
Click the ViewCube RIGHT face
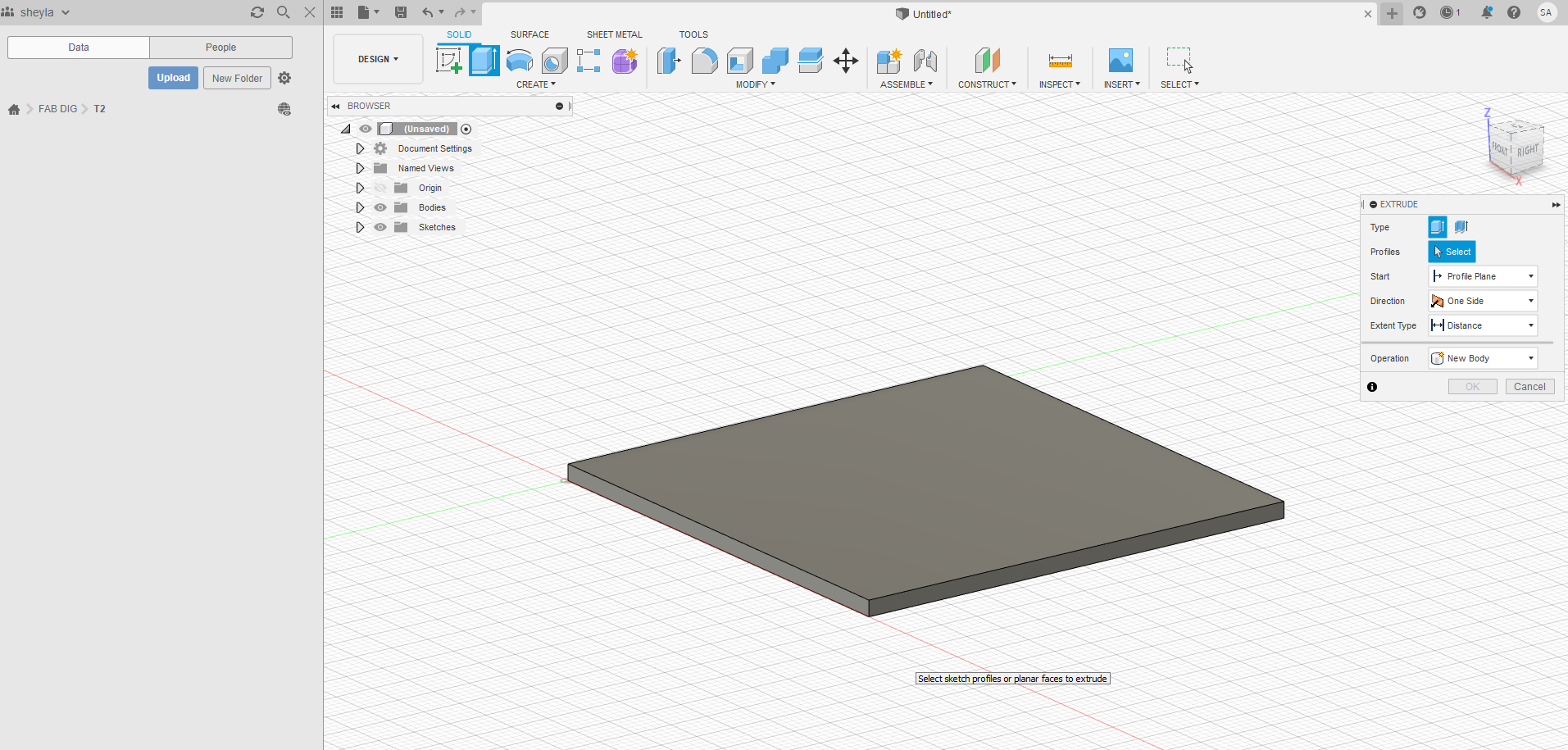1527,151
